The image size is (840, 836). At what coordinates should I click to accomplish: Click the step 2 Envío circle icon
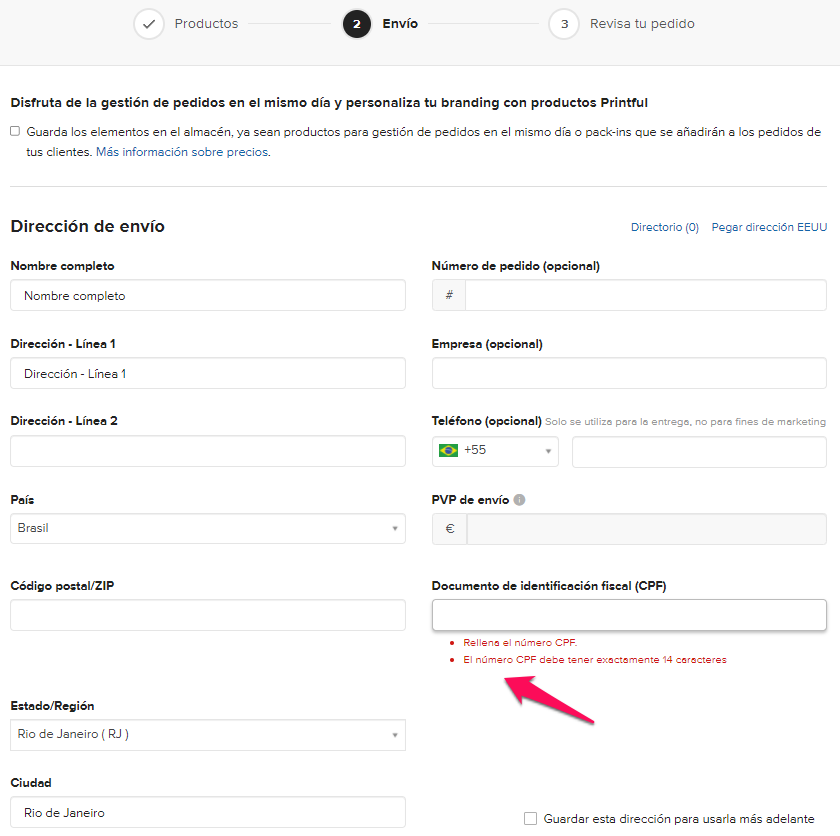(x=357, y=24)
